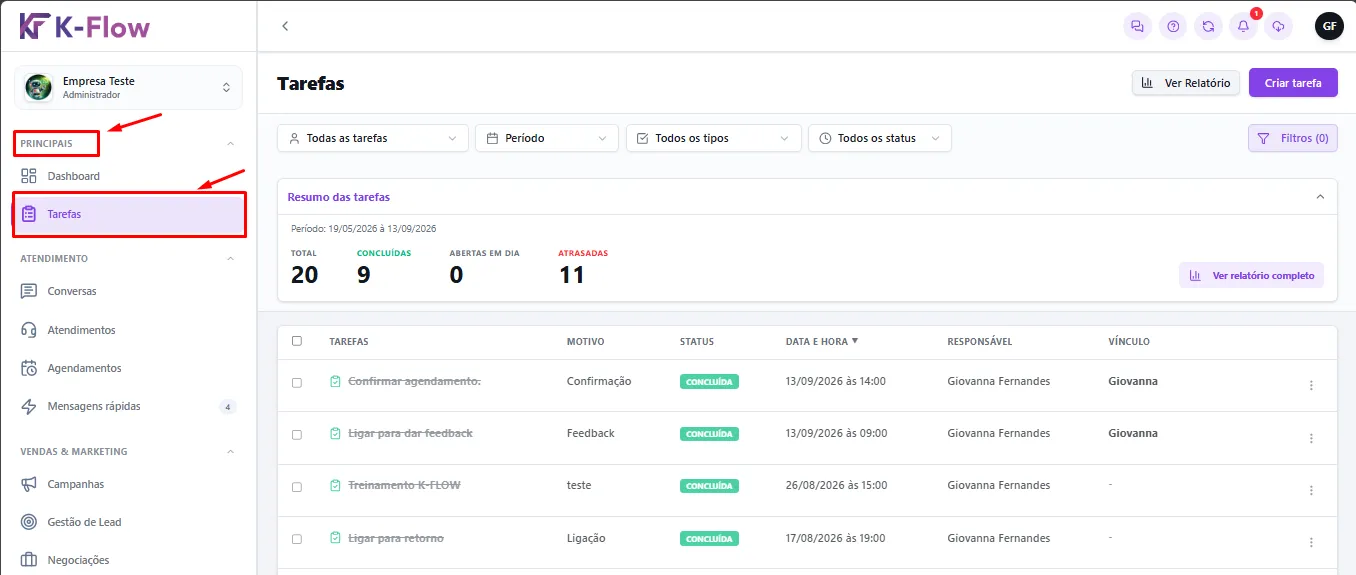
Task: Click the cloud download icon
Action: coord(1278,27)
